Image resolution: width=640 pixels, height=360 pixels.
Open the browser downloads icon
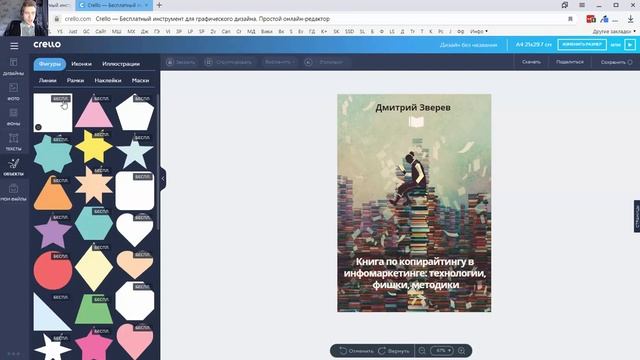coord(630,19)
